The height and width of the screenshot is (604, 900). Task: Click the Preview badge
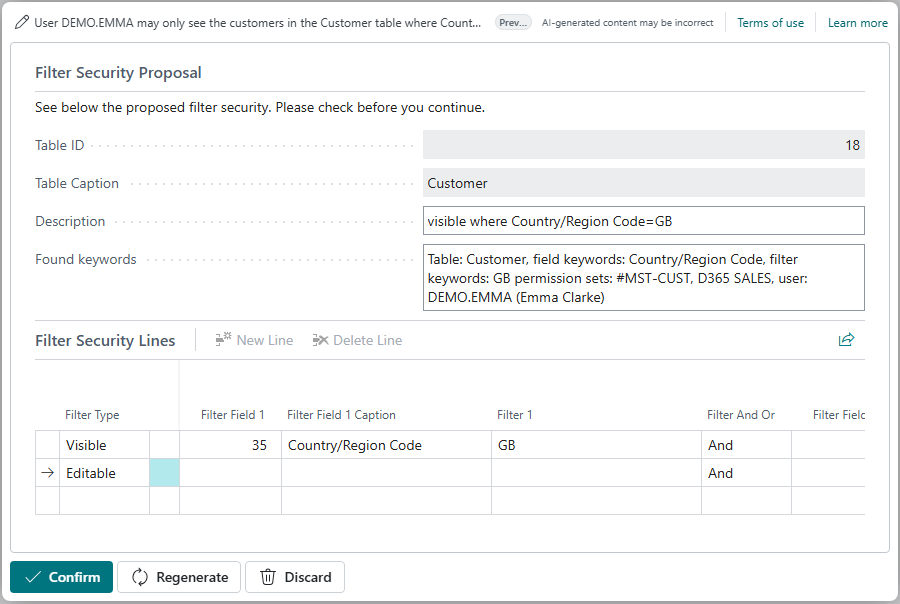coord(513,23)
